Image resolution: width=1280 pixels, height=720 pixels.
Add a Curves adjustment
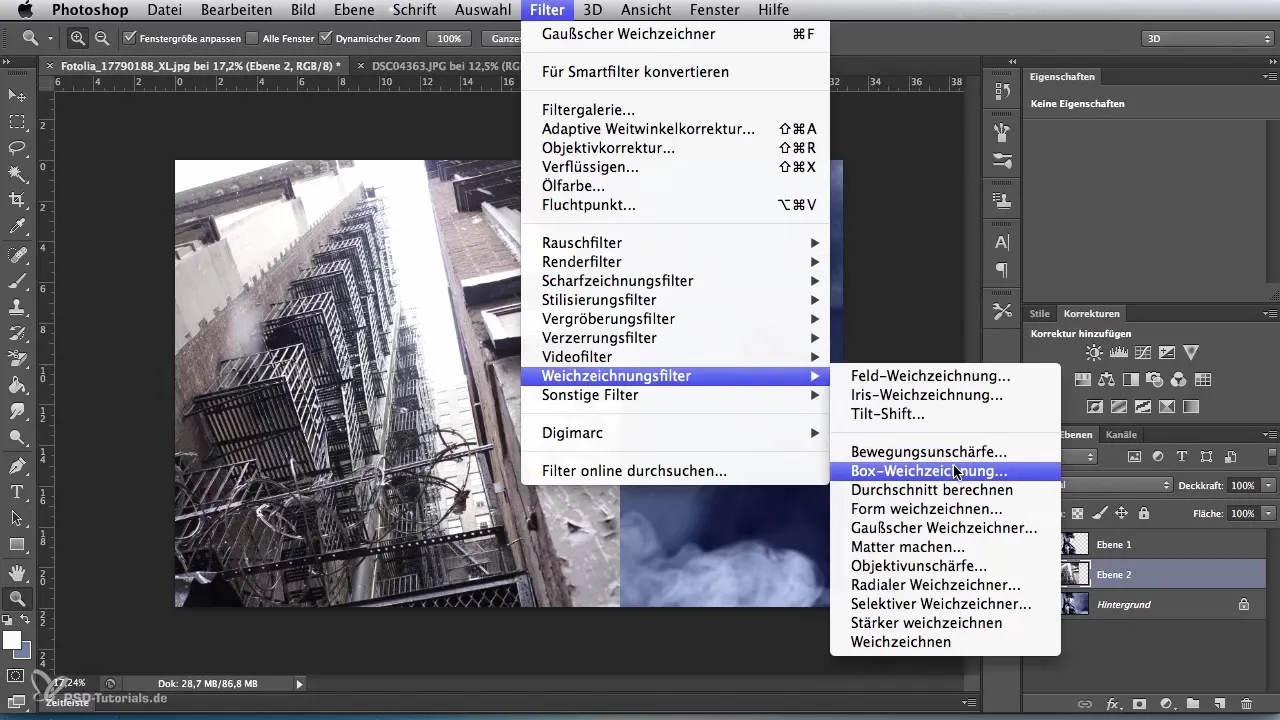coord(1143,353)
